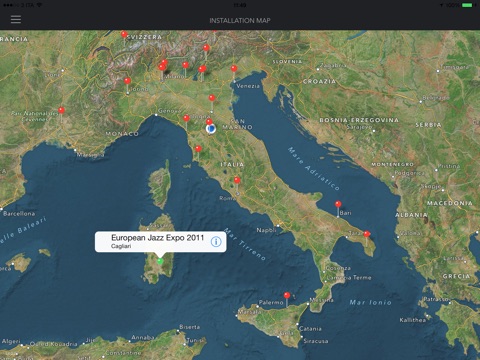The image size is (480, 360).
Task: Tap the European Jazz Expo 2011 callout title
Action: click(157, 238)
